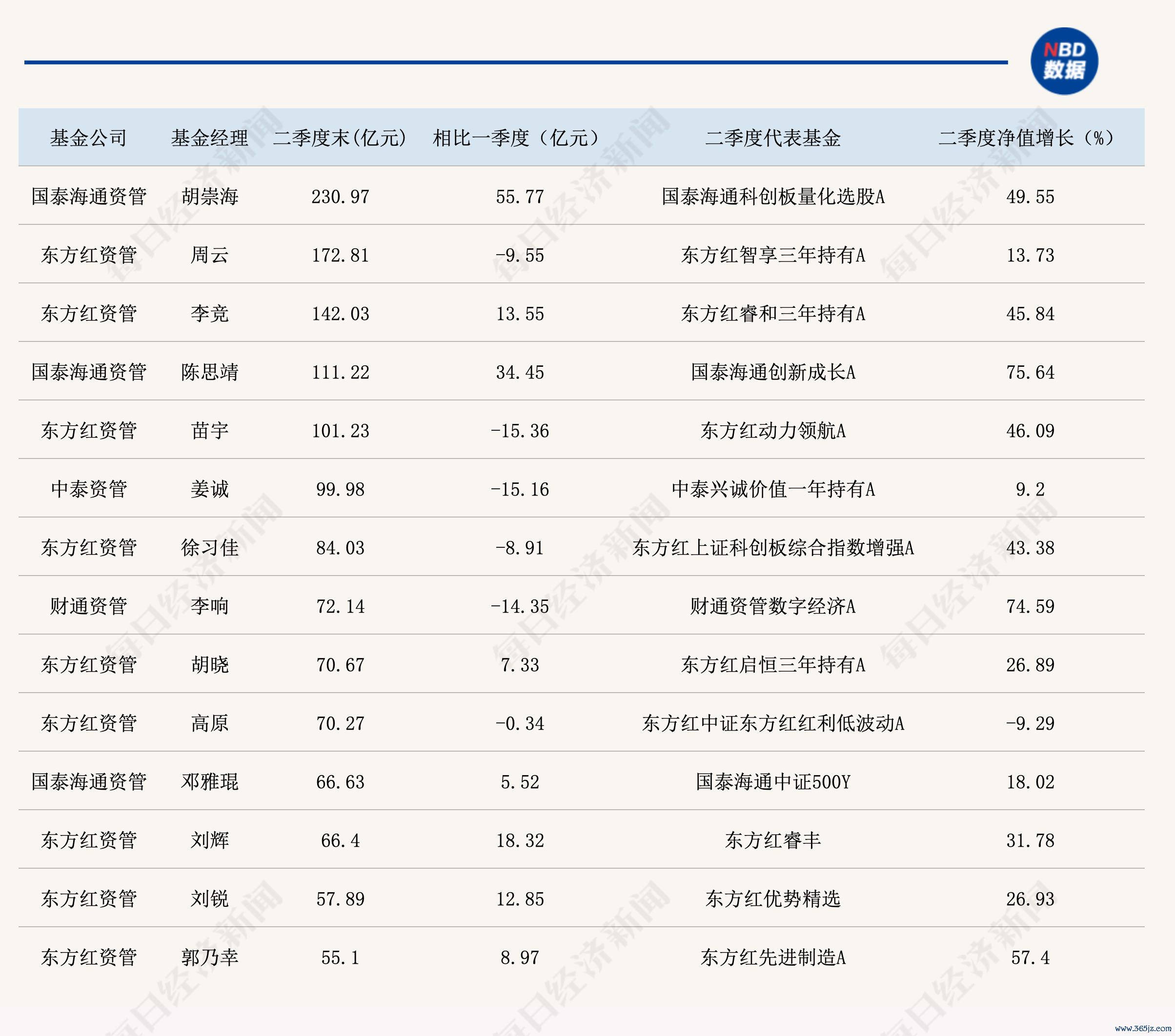Click 国泰海通资管 in 邓雅琨's row
Image resolution: width=1175 pixels, height=1036 pixels.
pyautogui.click(x=88, y=782)
